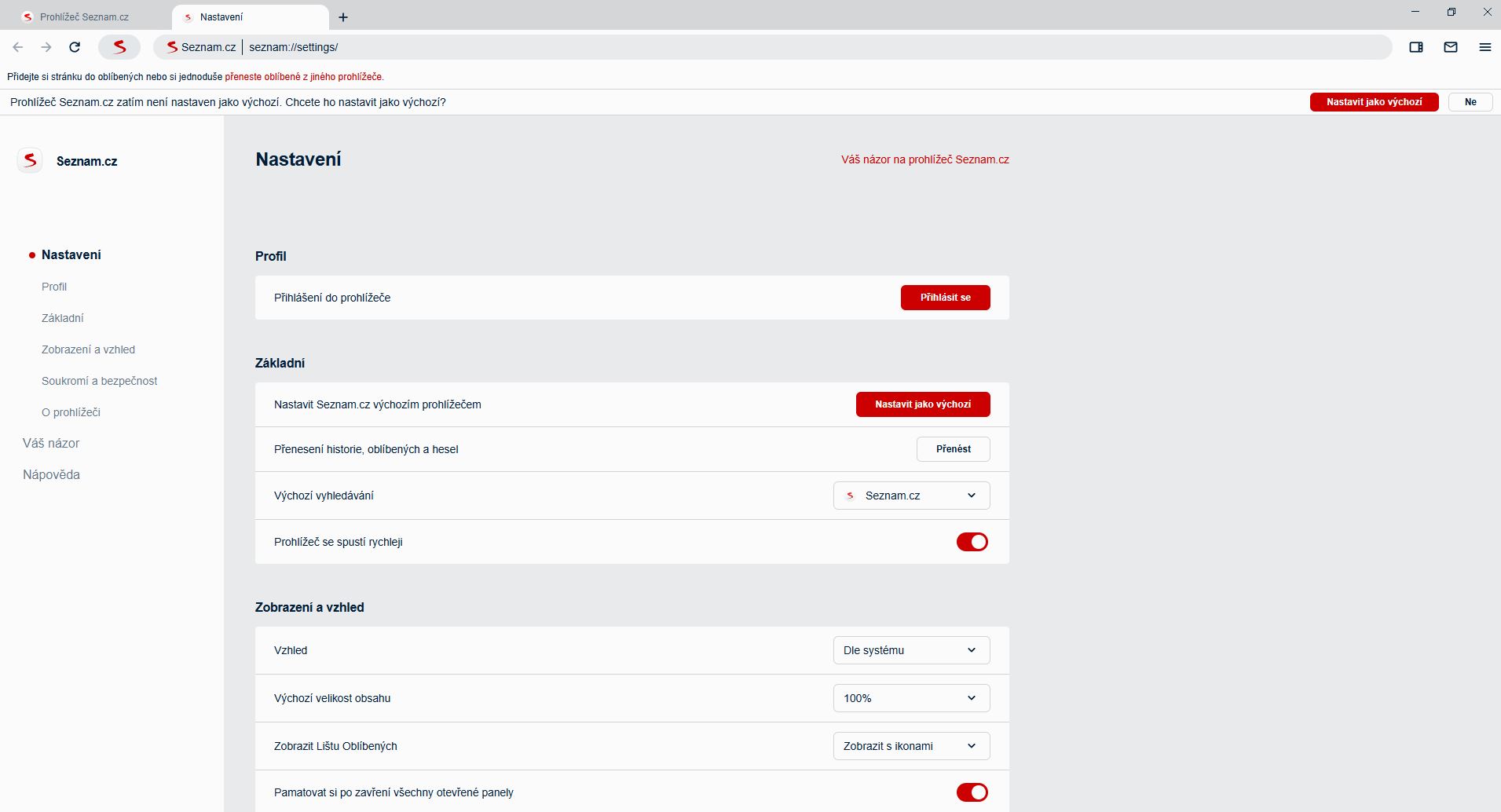Click Nastavit jako výchozí in Základní section
The height and width of the screenshot is (812, 1501).
[x=923, y=404]
